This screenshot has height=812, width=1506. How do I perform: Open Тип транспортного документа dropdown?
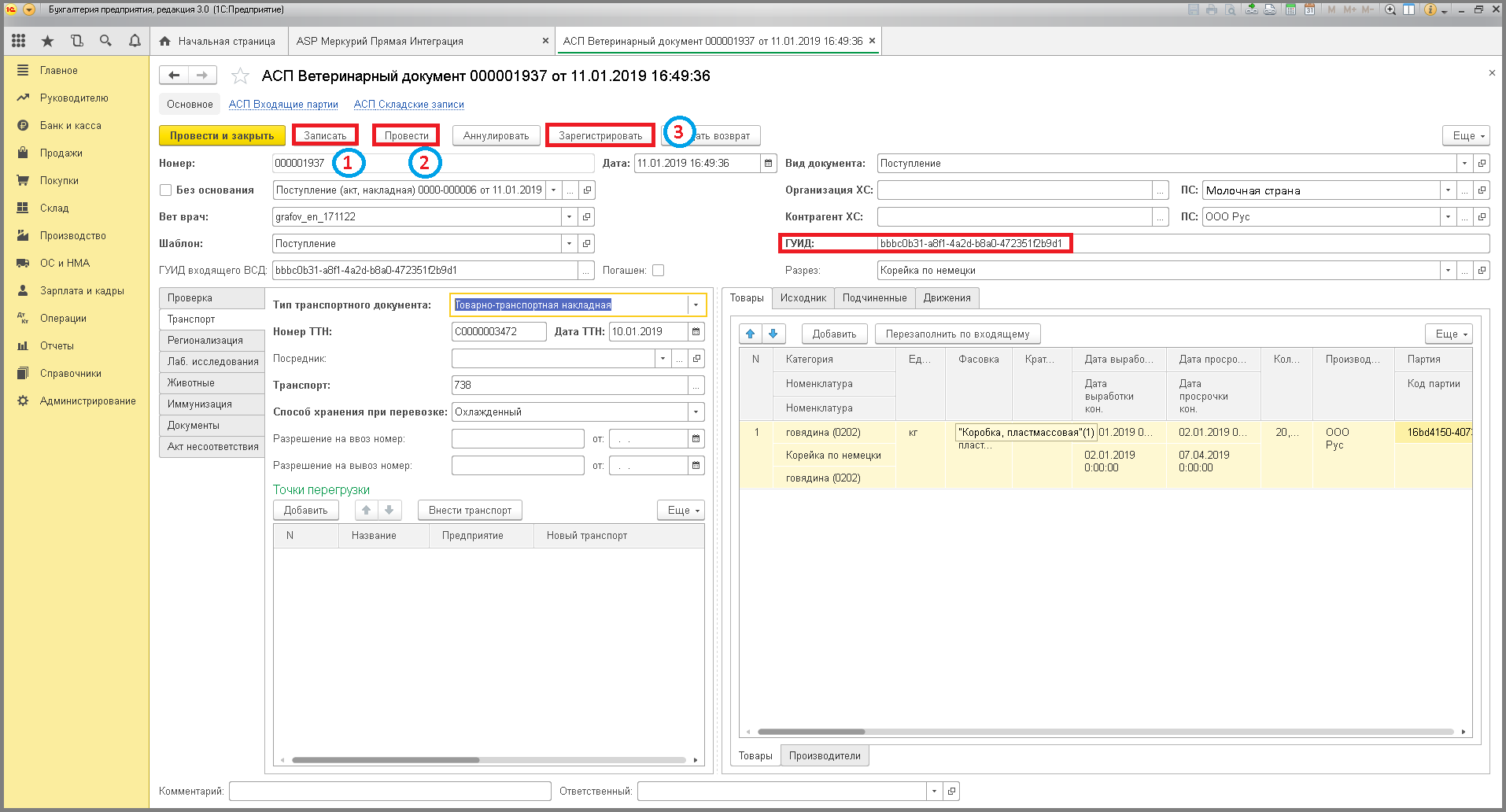tap(696, 304)
